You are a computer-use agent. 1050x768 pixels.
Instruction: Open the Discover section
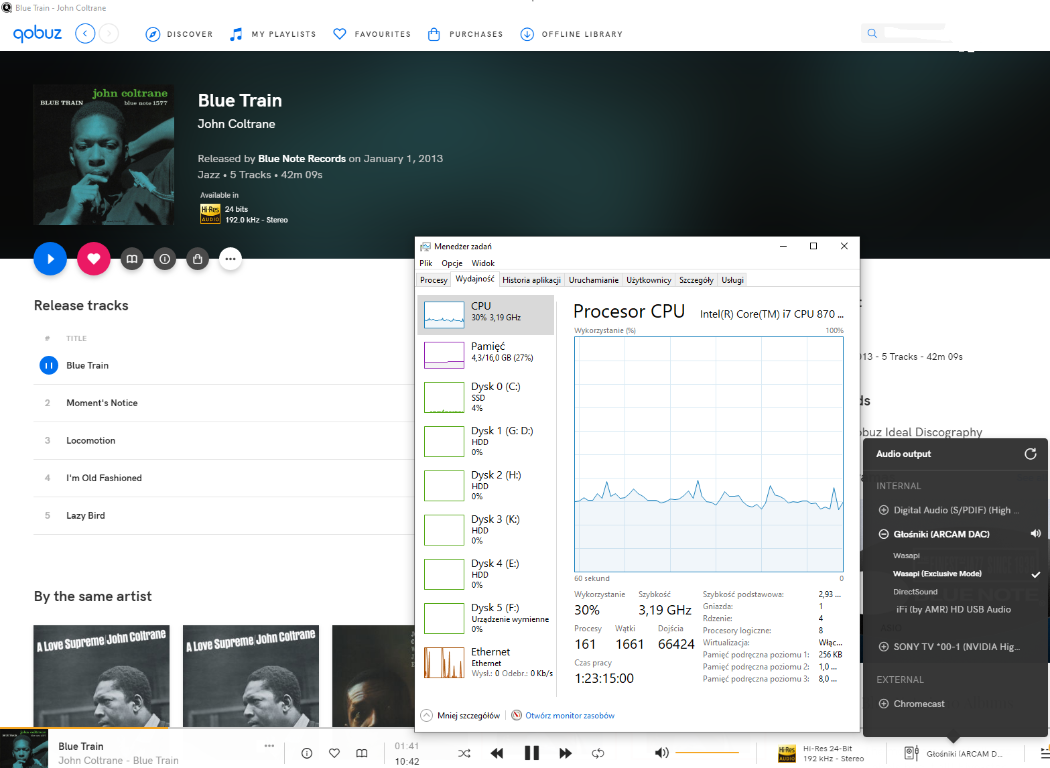point(179,34)
